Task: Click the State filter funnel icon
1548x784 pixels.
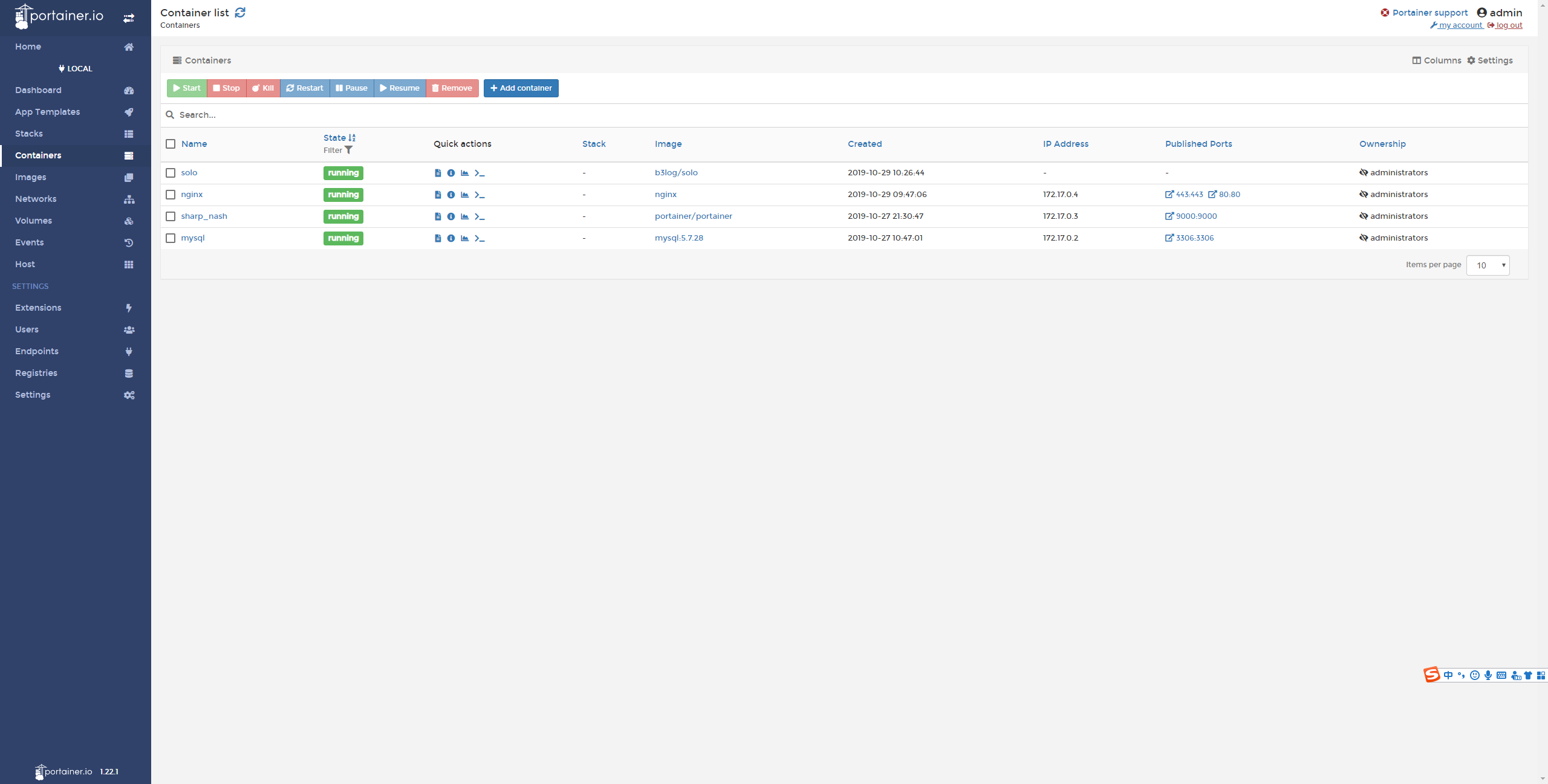Action: tap(348, 151)
